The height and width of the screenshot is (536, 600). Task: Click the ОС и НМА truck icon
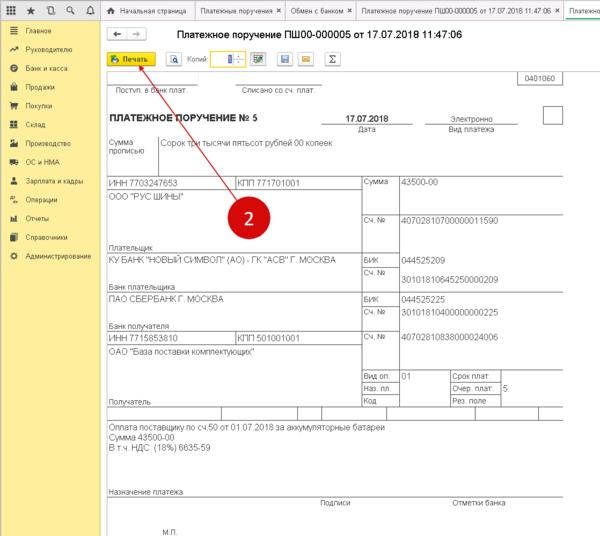click(14, 162)
